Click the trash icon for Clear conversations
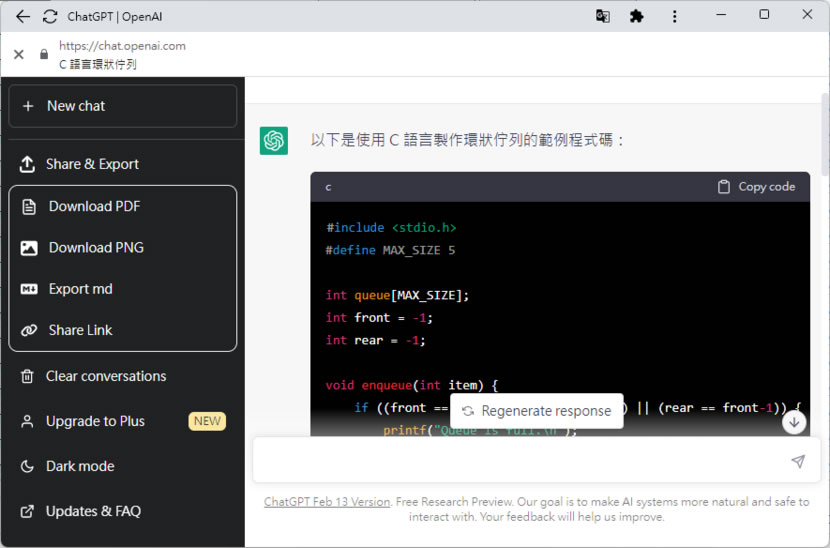The height and width of the screenshot is (548, 830). [x=27, y=376]
